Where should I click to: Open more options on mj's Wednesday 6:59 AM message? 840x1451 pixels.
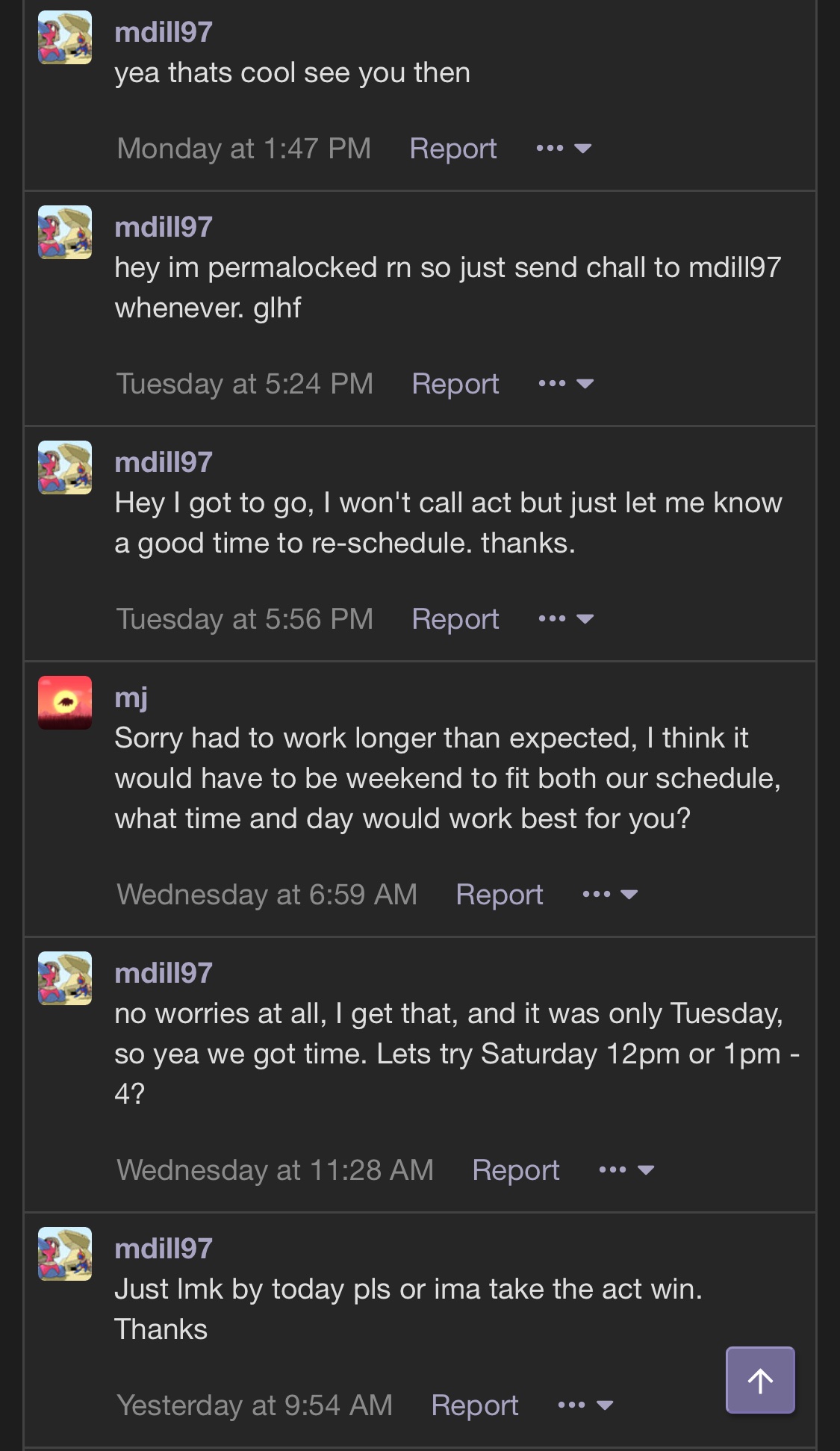610,895
